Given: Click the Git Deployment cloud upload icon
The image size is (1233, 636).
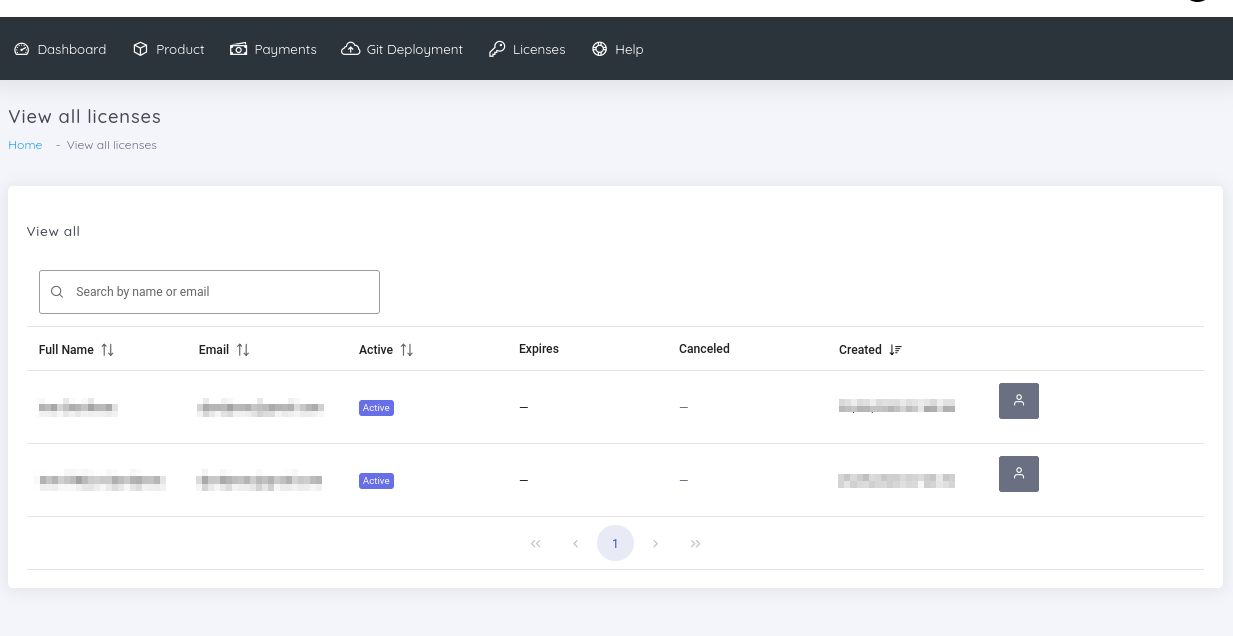Looking at the screenshot, I should tap(350, 49).
